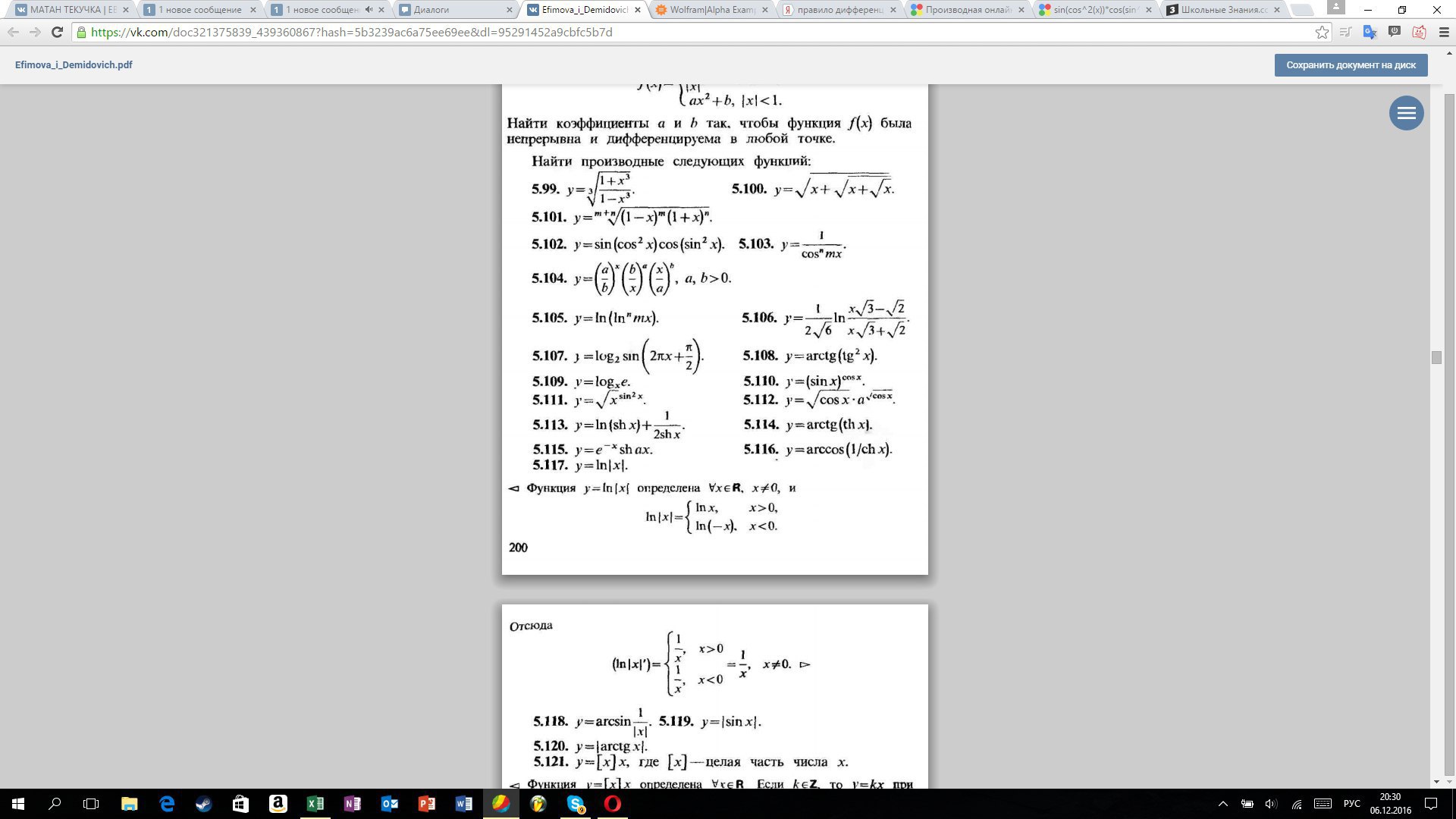Bookmark this page with the star icon
This screenshot has width=1456, height=819.
click(1322, 32)
